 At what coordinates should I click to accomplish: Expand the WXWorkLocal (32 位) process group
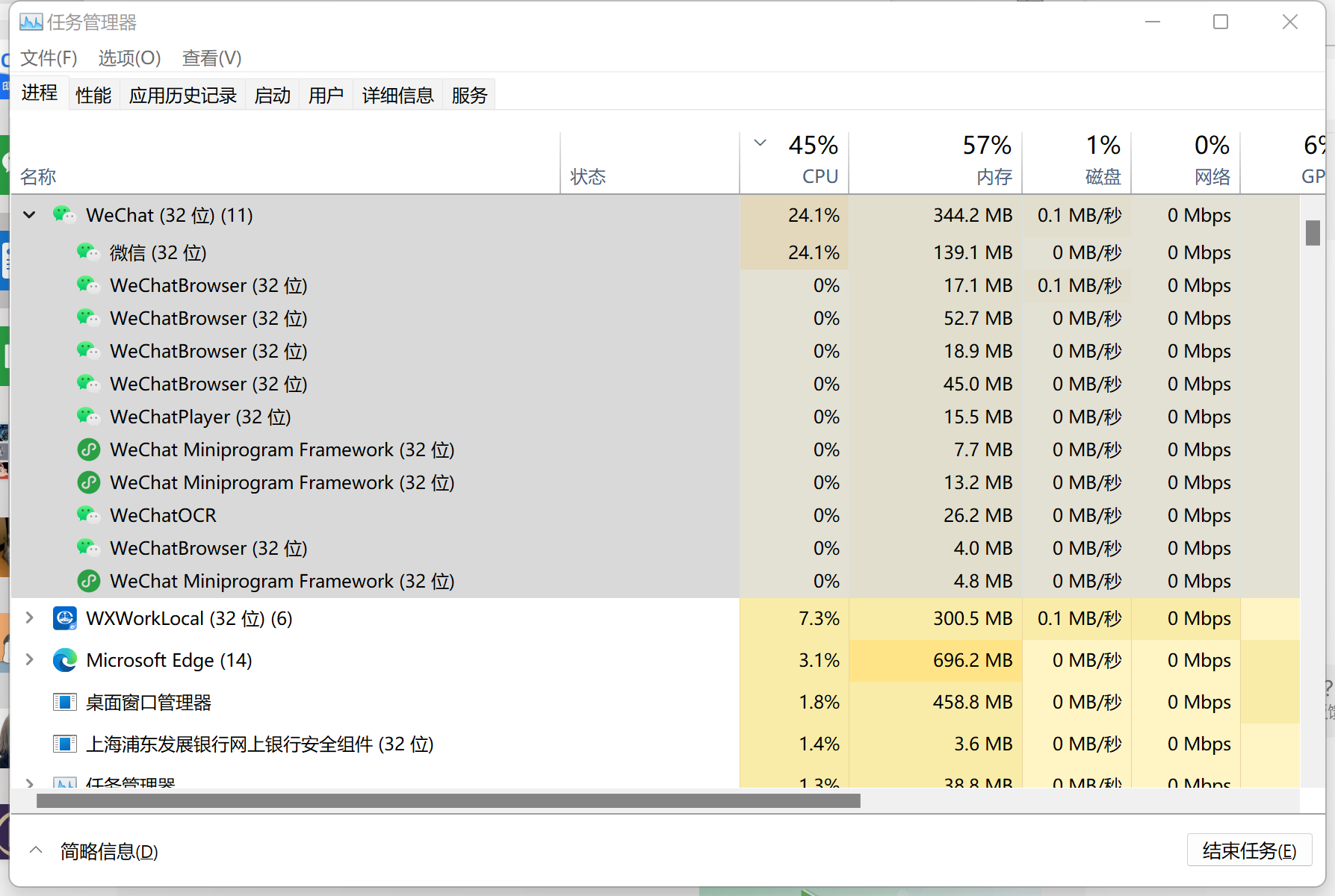pyautogui.click(x=29, y=618)
